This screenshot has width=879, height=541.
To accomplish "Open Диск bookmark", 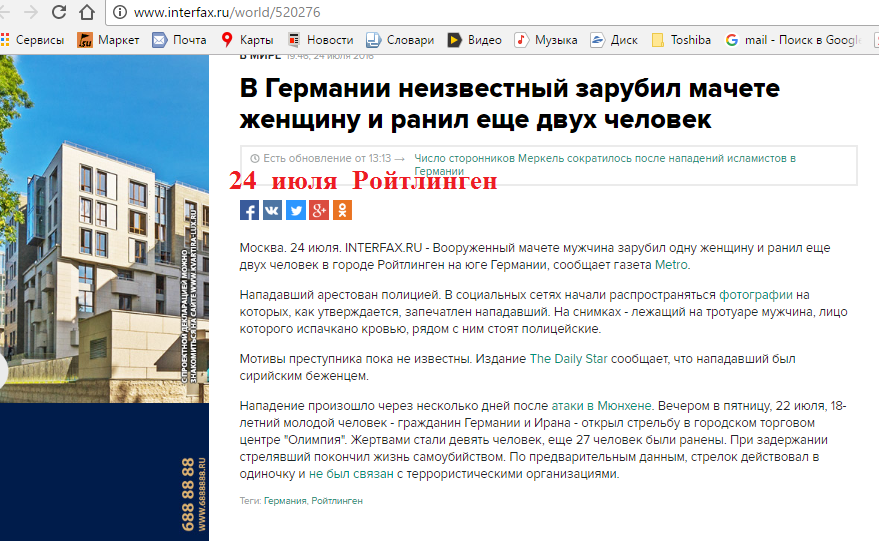I will [614, 40].
